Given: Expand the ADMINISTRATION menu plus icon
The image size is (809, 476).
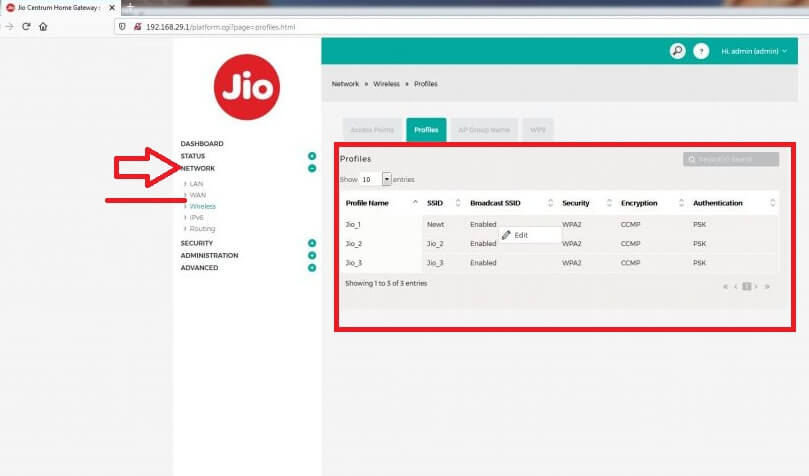Looking at the screenshot, I should 312,255.
